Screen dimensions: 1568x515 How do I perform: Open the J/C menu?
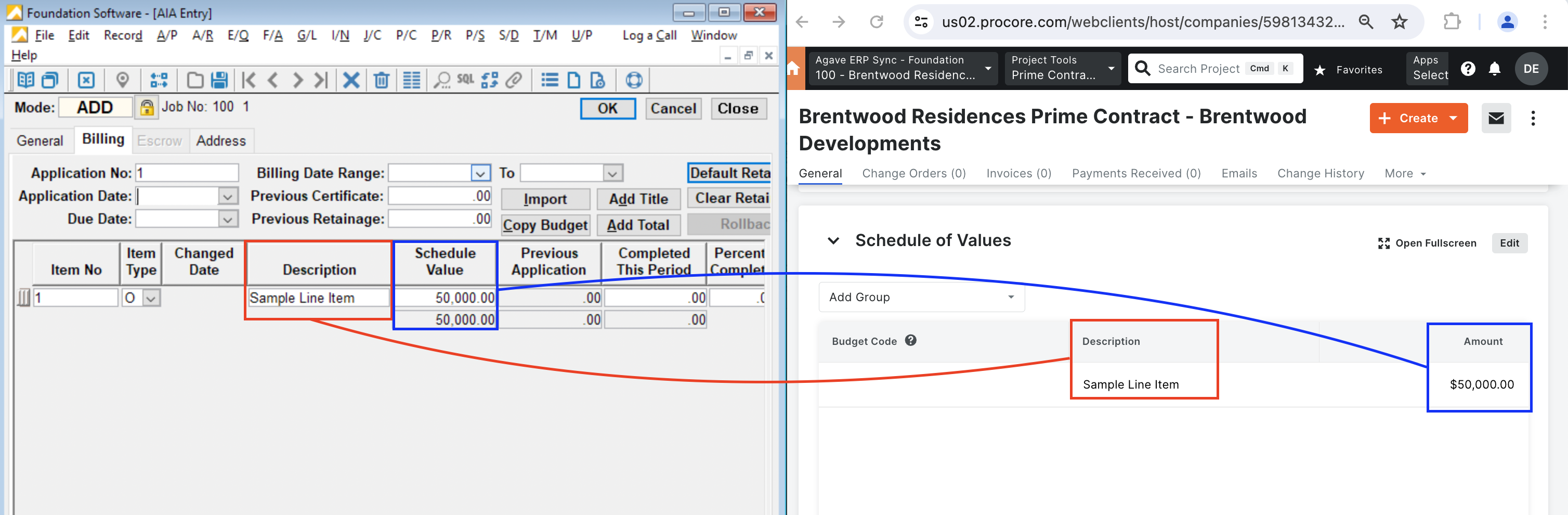pos(373,35)
